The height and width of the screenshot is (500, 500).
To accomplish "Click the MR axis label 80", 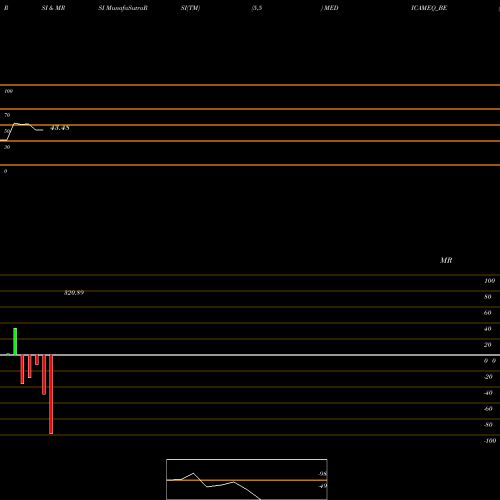I will point(488,297).
